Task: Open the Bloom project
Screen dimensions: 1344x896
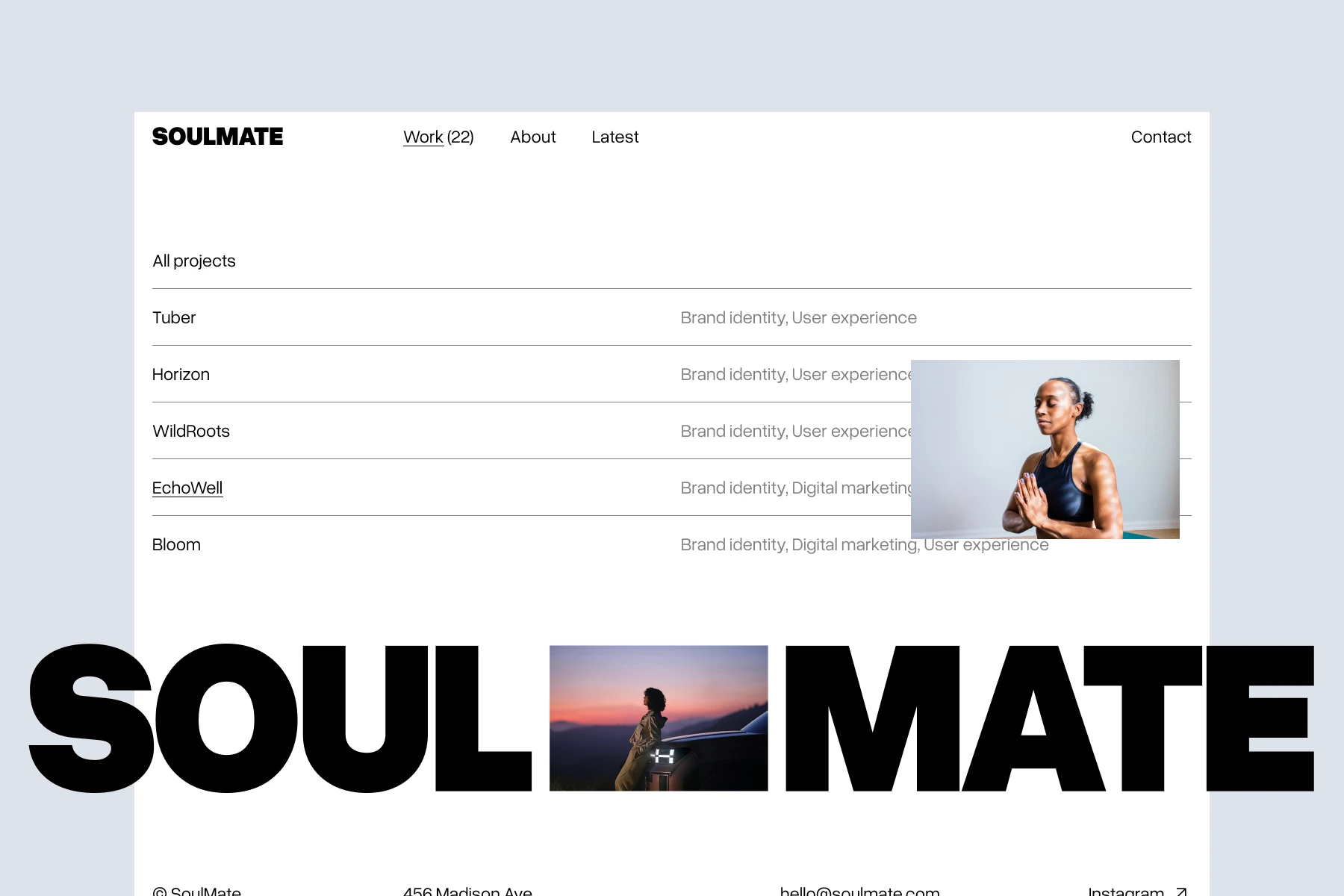Action: coord(176,544)
